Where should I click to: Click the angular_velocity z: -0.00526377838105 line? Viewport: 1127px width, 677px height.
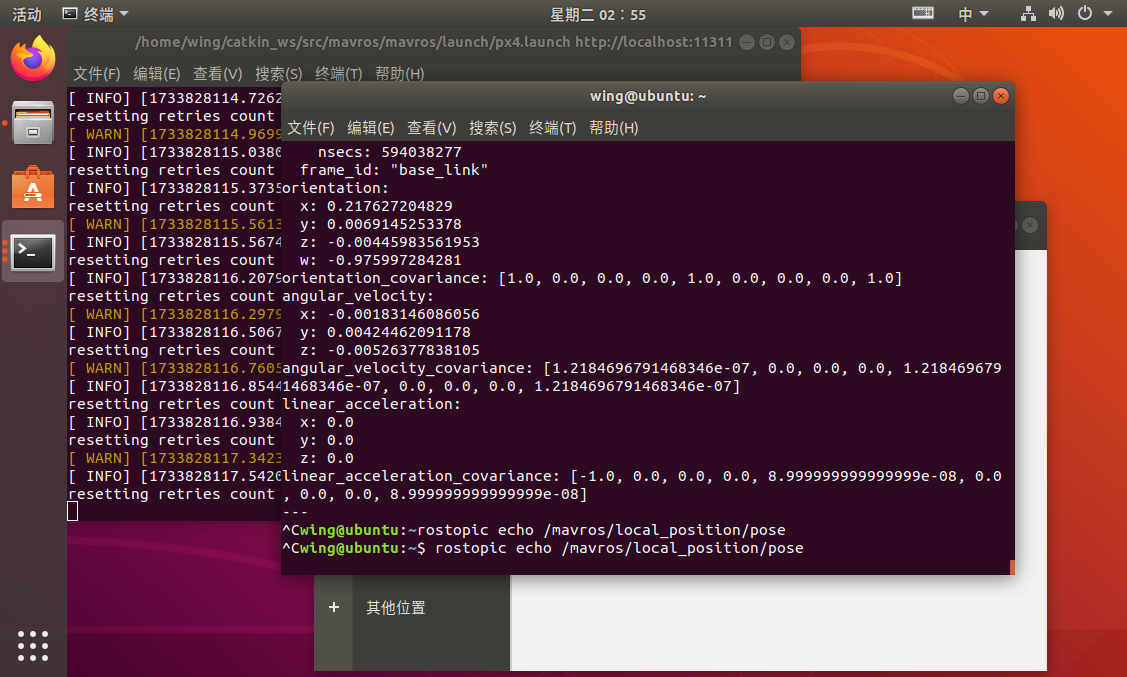tap(390, 350)
